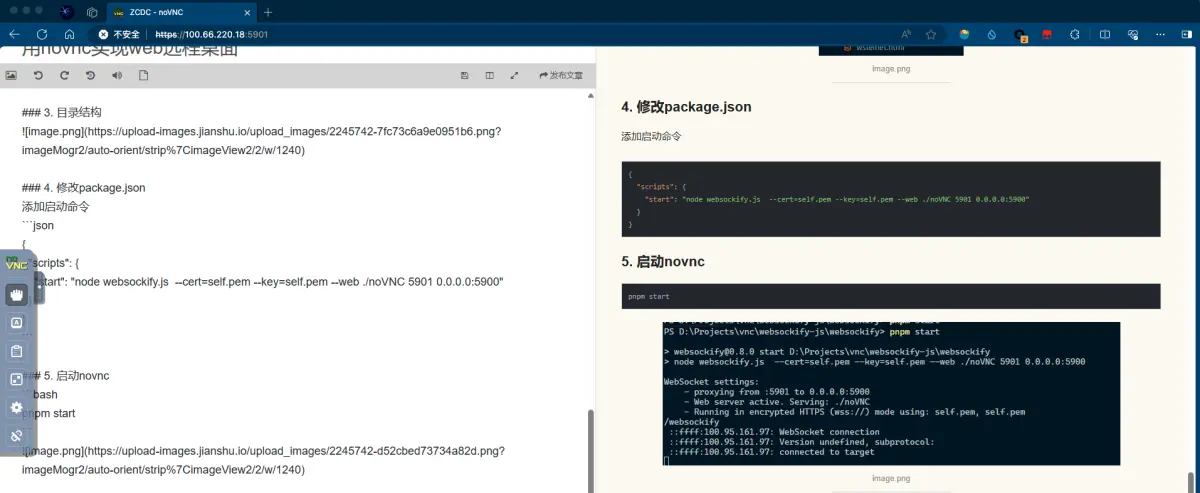
Task: Open the browser settings and more menu
Action: tap(1161, 34)
